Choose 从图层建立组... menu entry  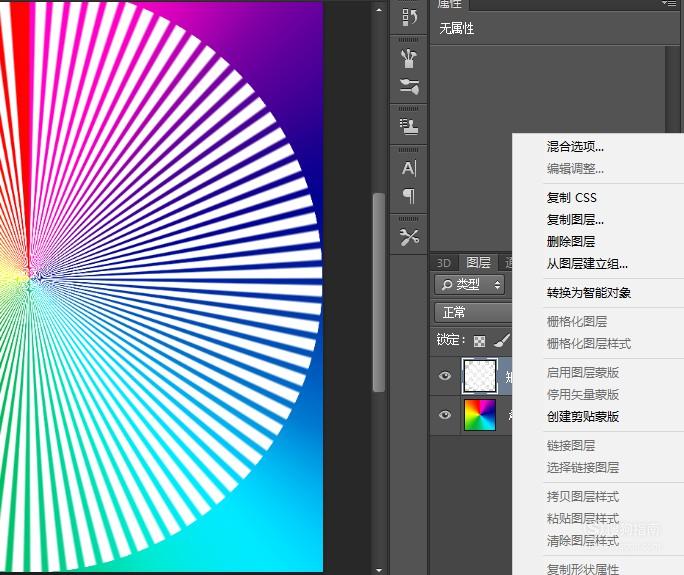pos(587,264)
